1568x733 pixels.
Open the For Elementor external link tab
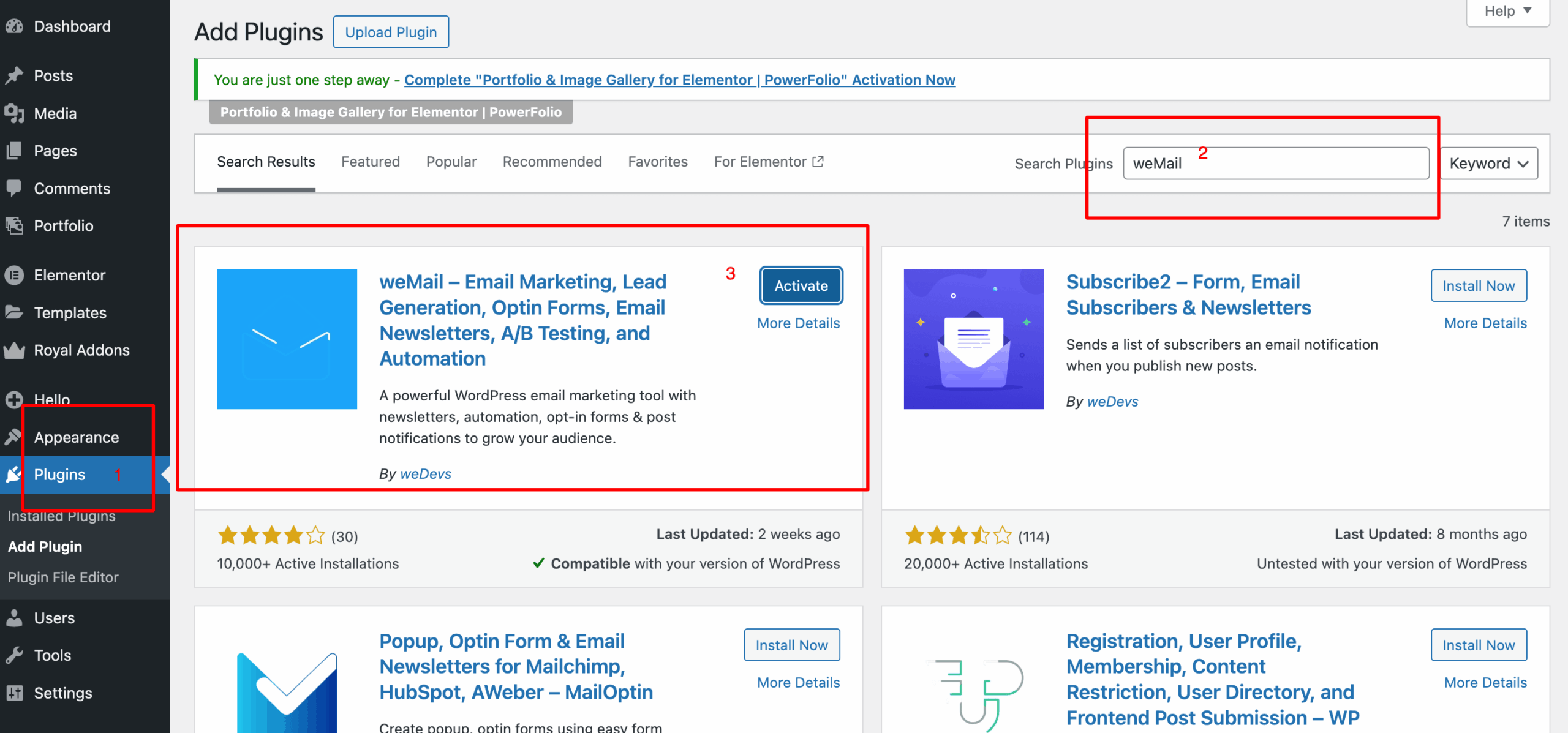click(768, 162)
